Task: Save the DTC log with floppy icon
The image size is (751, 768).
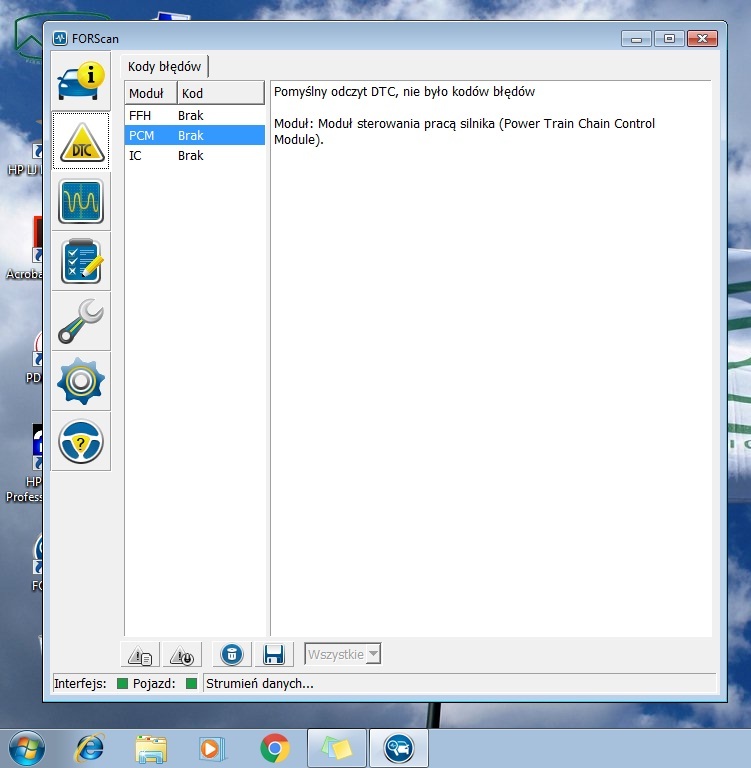Action: (x=273, y=655)
